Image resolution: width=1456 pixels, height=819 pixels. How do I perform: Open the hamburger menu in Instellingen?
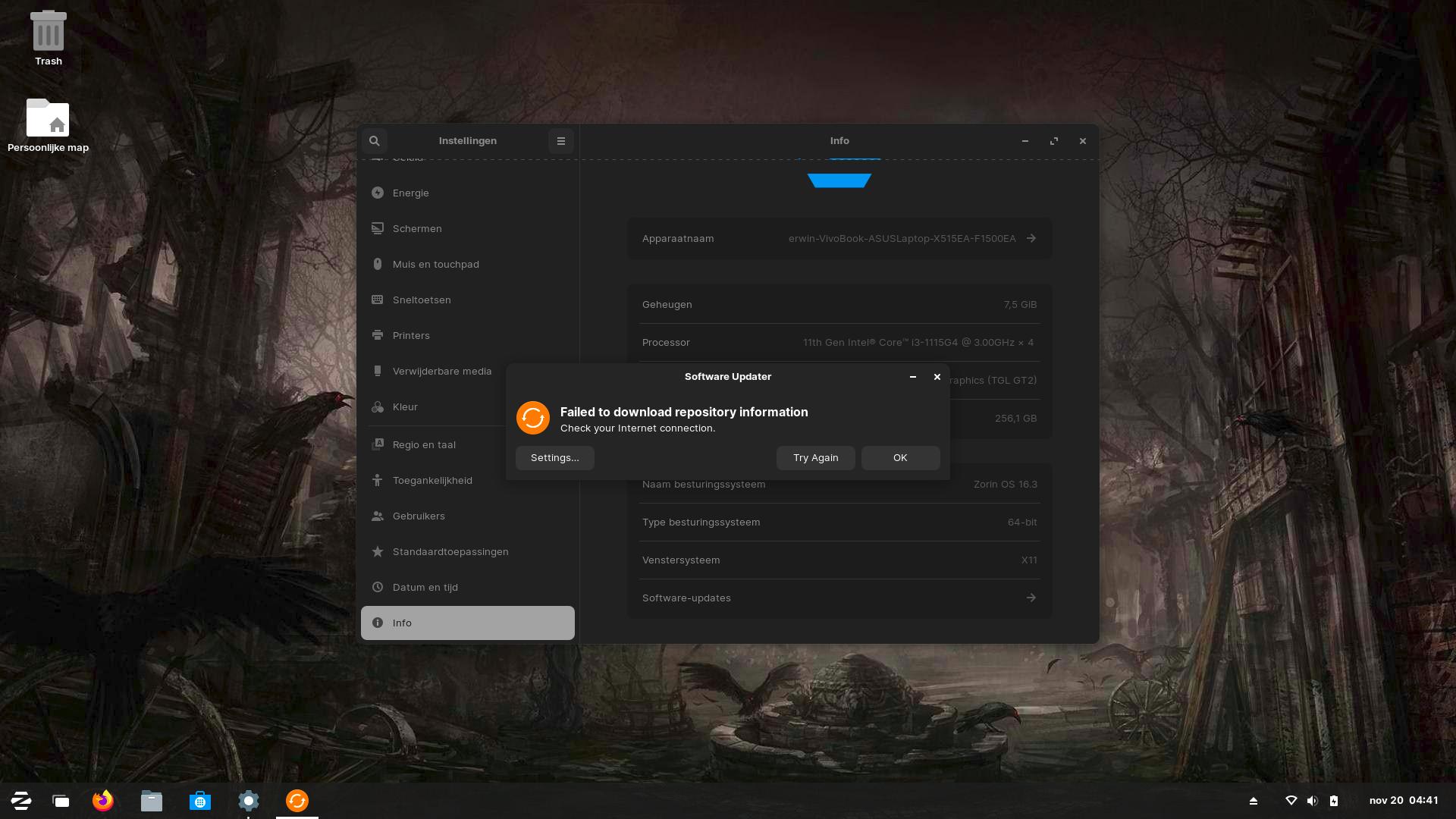(x=561, y=141)
